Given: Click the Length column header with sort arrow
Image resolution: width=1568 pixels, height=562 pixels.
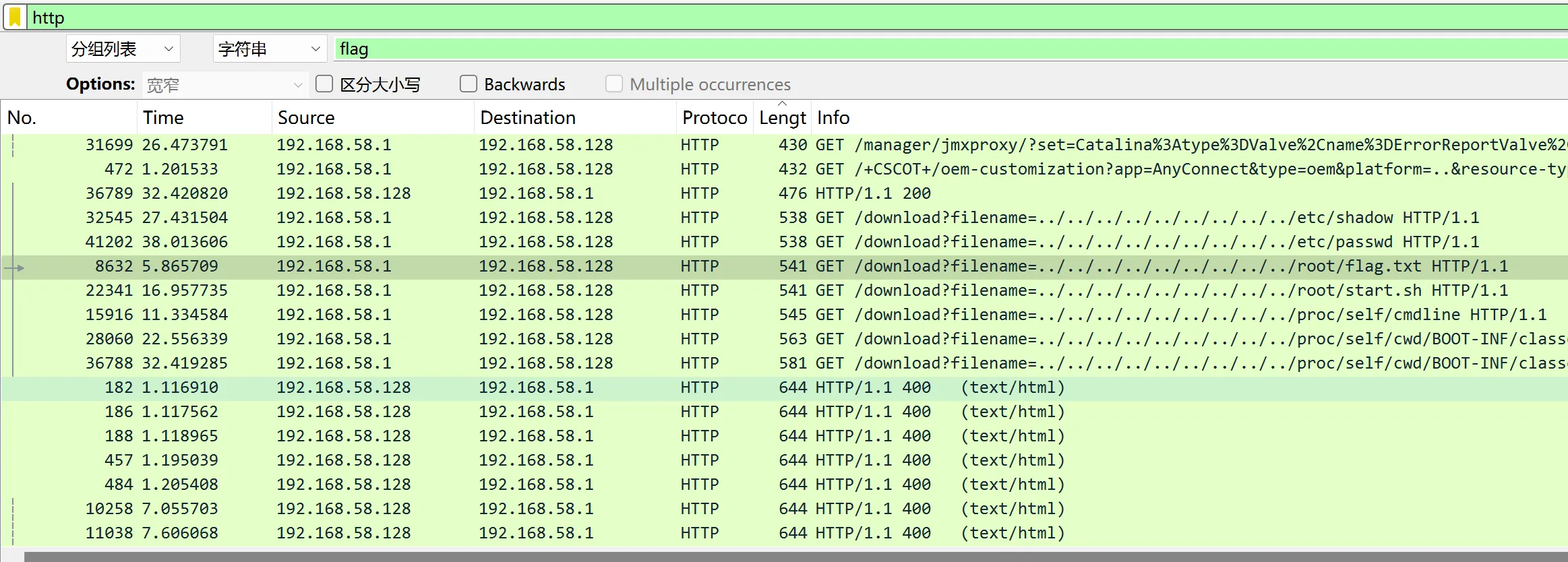Looking at the screenshot, I should click(x=782, y=118).
